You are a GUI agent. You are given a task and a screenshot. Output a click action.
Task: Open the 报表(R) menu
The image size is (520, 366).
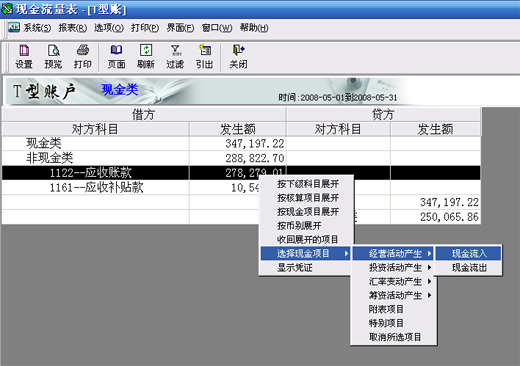(x=73, y=28)
